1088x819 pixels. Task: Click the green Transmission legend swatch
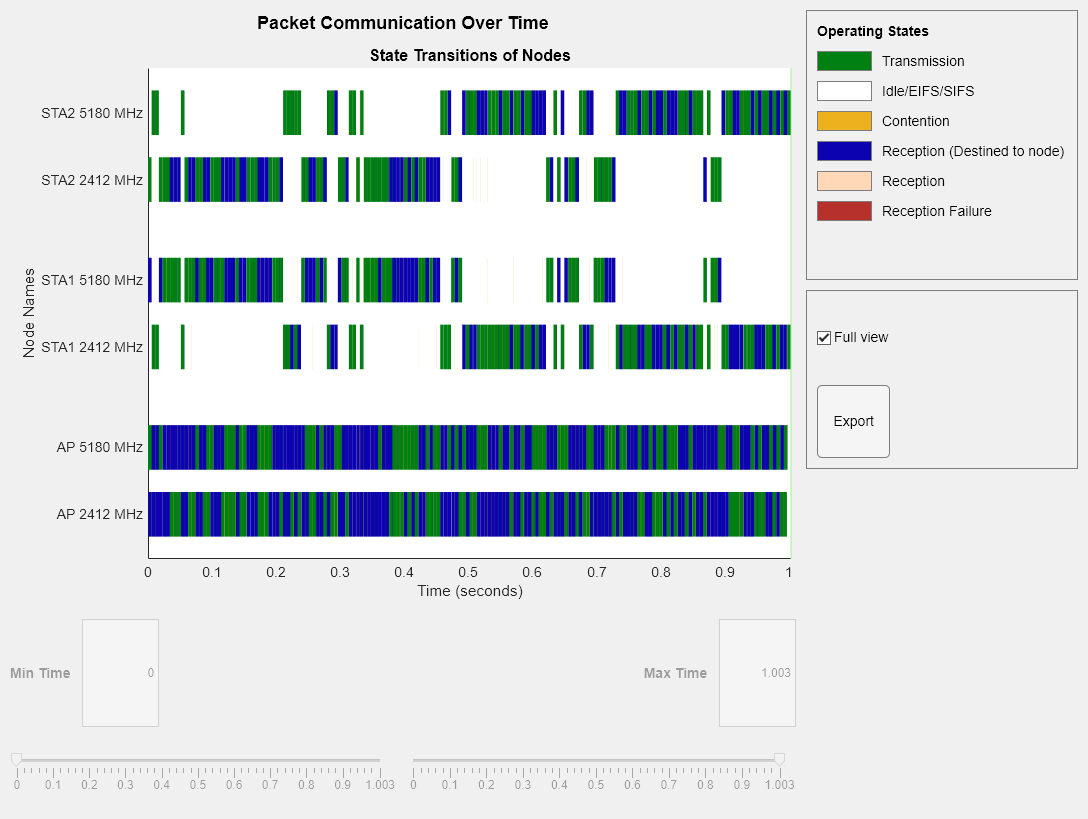click(844, 61)
